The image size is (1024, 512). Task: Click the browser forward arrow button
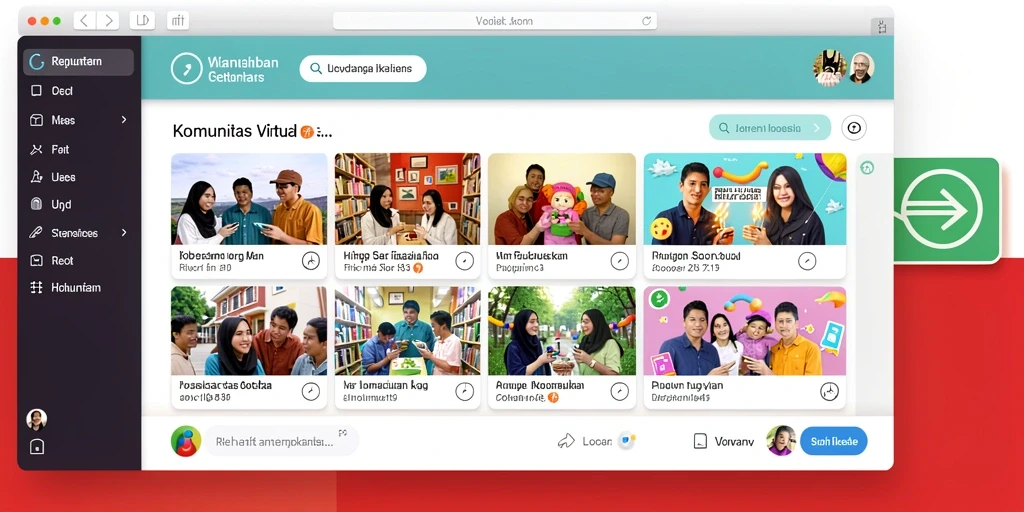[108, 21]
